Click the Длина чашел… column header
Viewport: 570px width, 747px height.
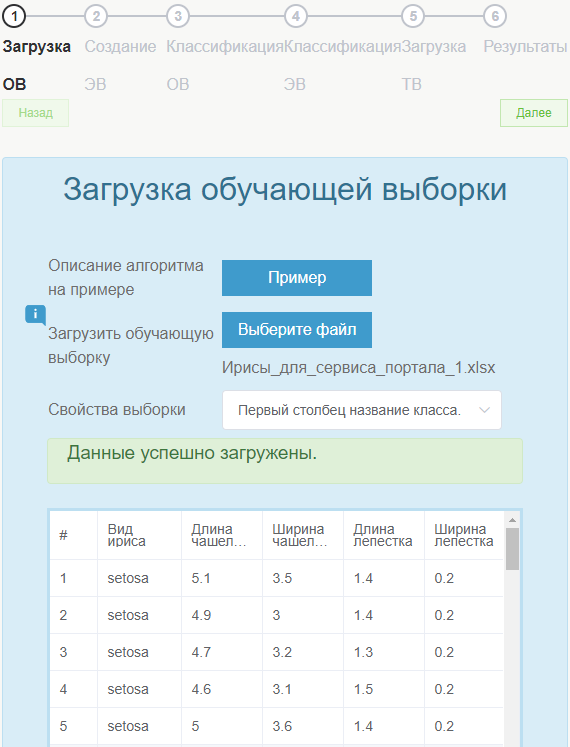[x=222, y=535]
